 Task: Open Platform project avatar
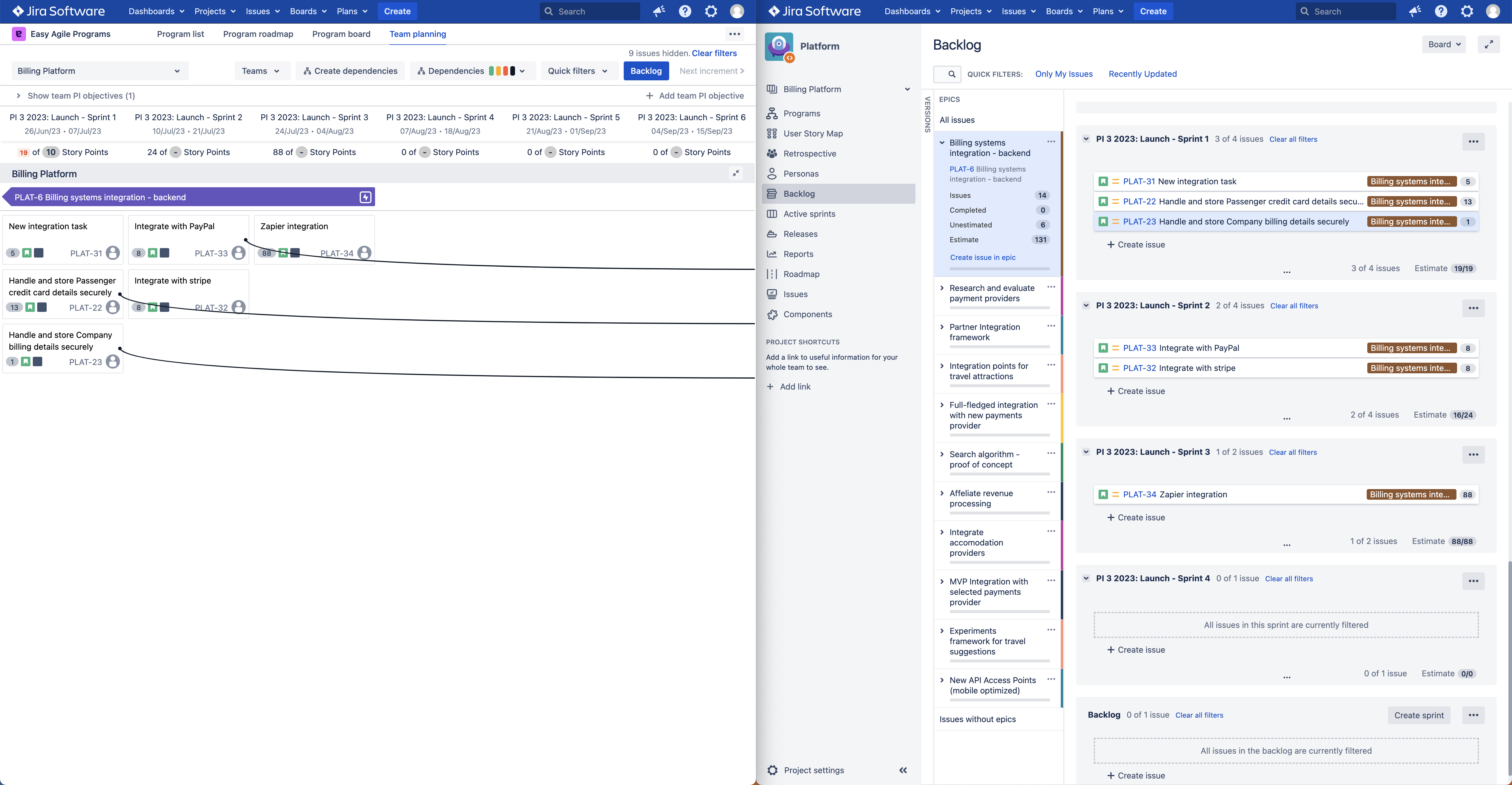(x=780, y=47)
